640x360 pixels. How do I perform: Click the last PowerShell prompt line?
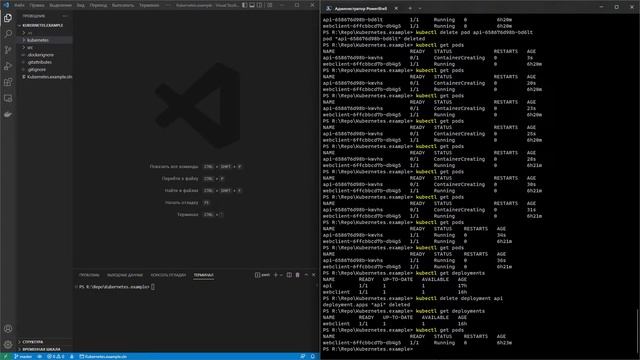tap(367, 349)
